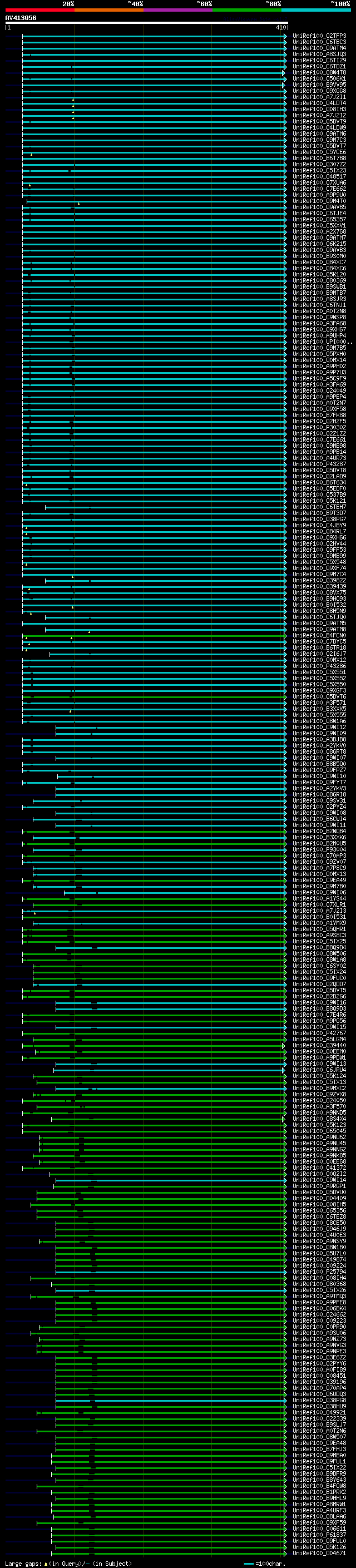Open the UniRef100_Q38PG8 label
Image resolution: width=356 pixels, height=1568 pixels.
tap(319, 1400)
